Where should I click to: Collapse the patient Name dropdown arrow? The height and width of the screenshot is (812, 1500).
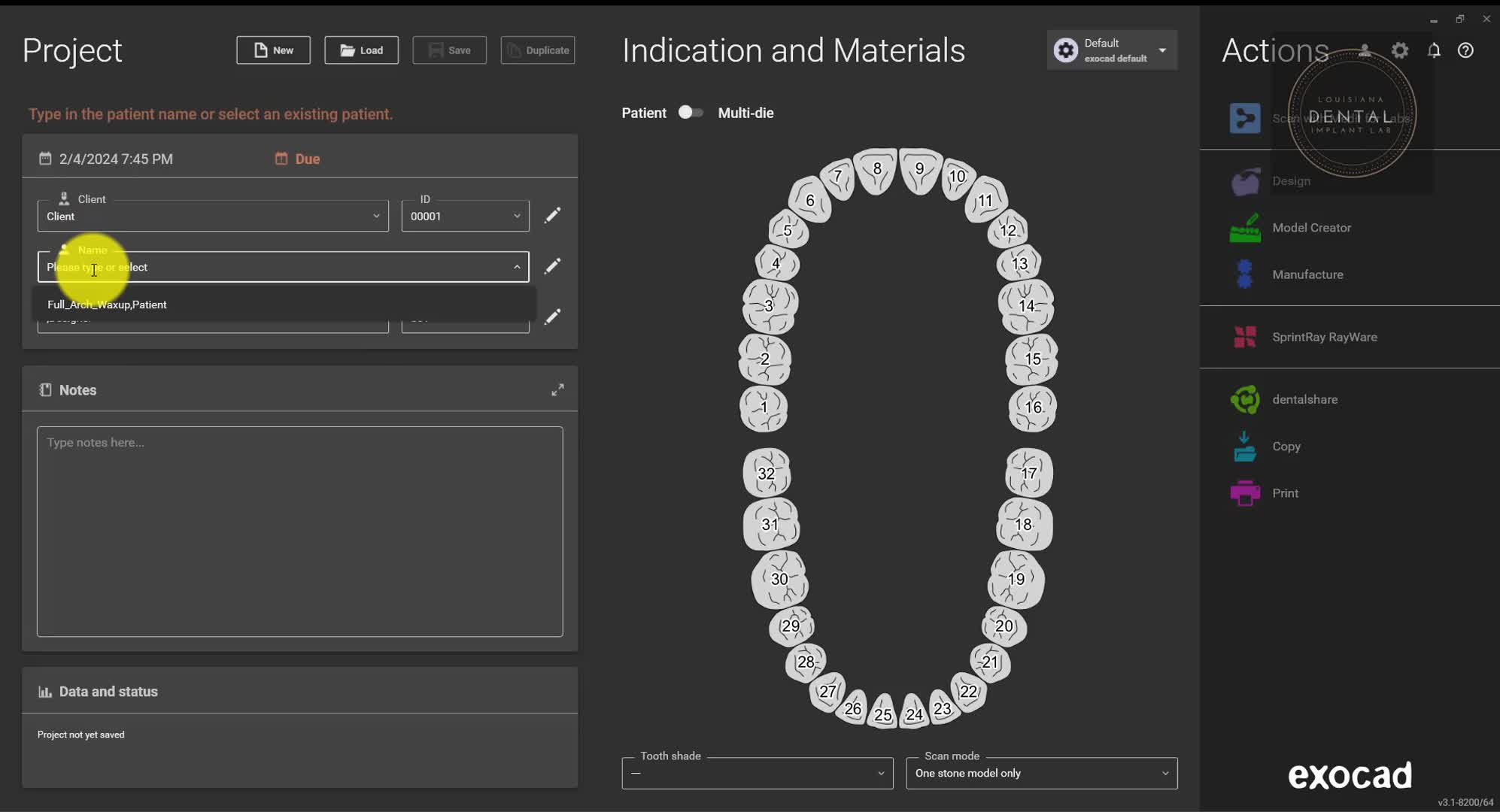[x=517, y=267]
